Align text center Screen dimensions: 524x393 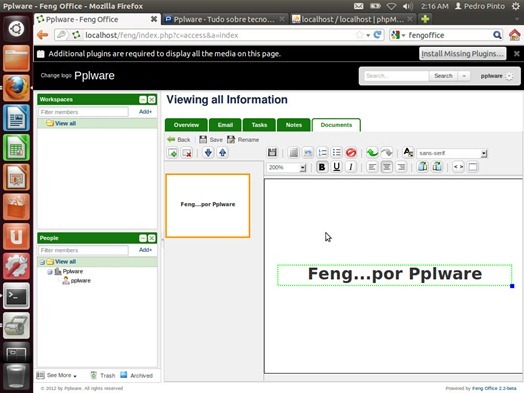(387, 167)
